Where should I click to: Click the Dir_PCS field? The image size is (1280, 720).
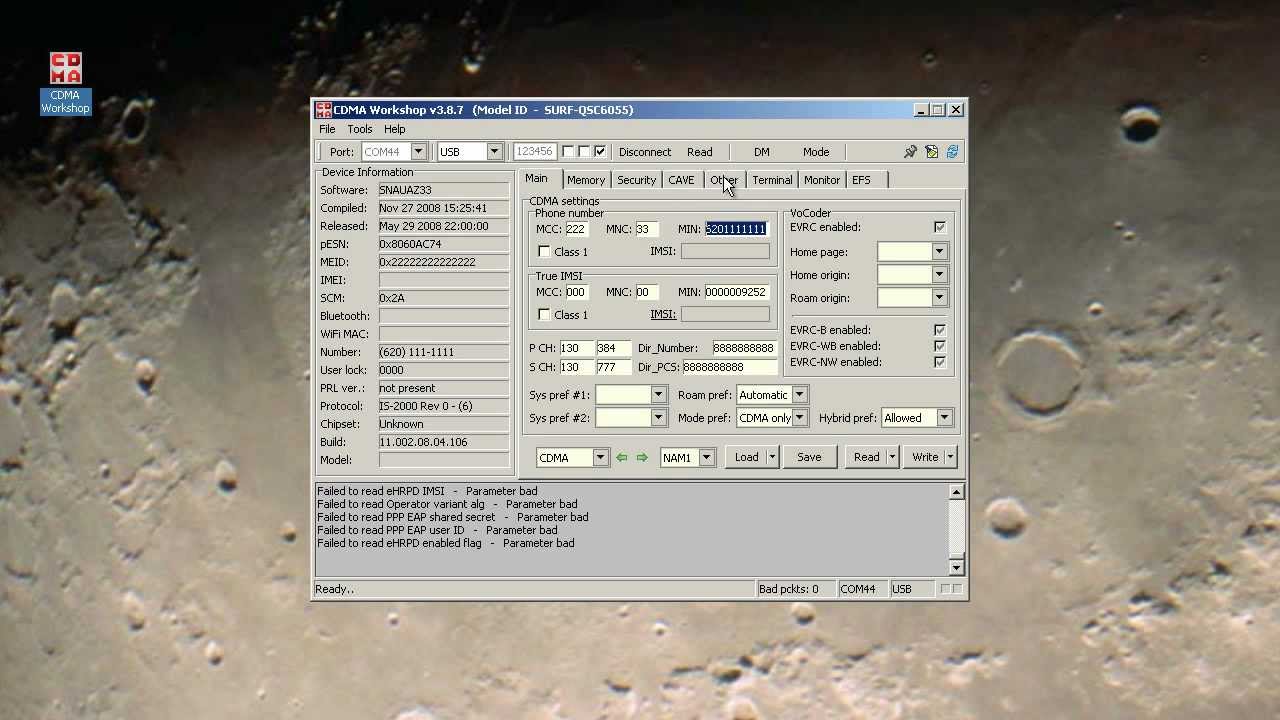coord(729,367)
